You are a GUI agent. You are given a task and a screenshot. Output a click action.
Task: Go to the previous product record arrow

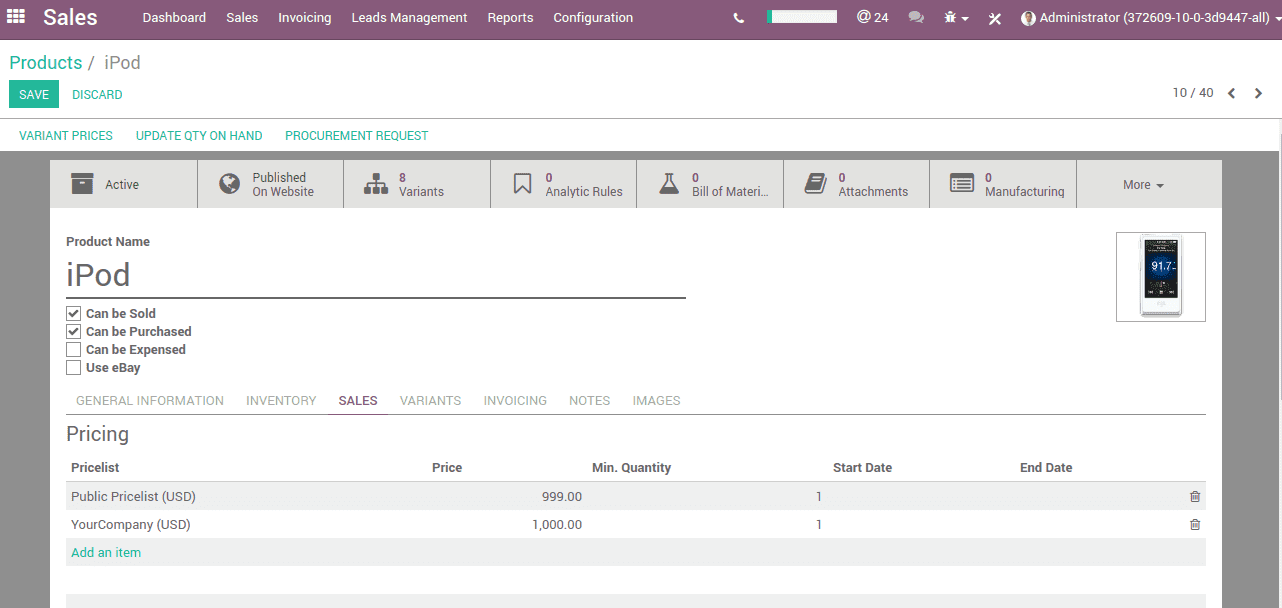coord(1232,93)
